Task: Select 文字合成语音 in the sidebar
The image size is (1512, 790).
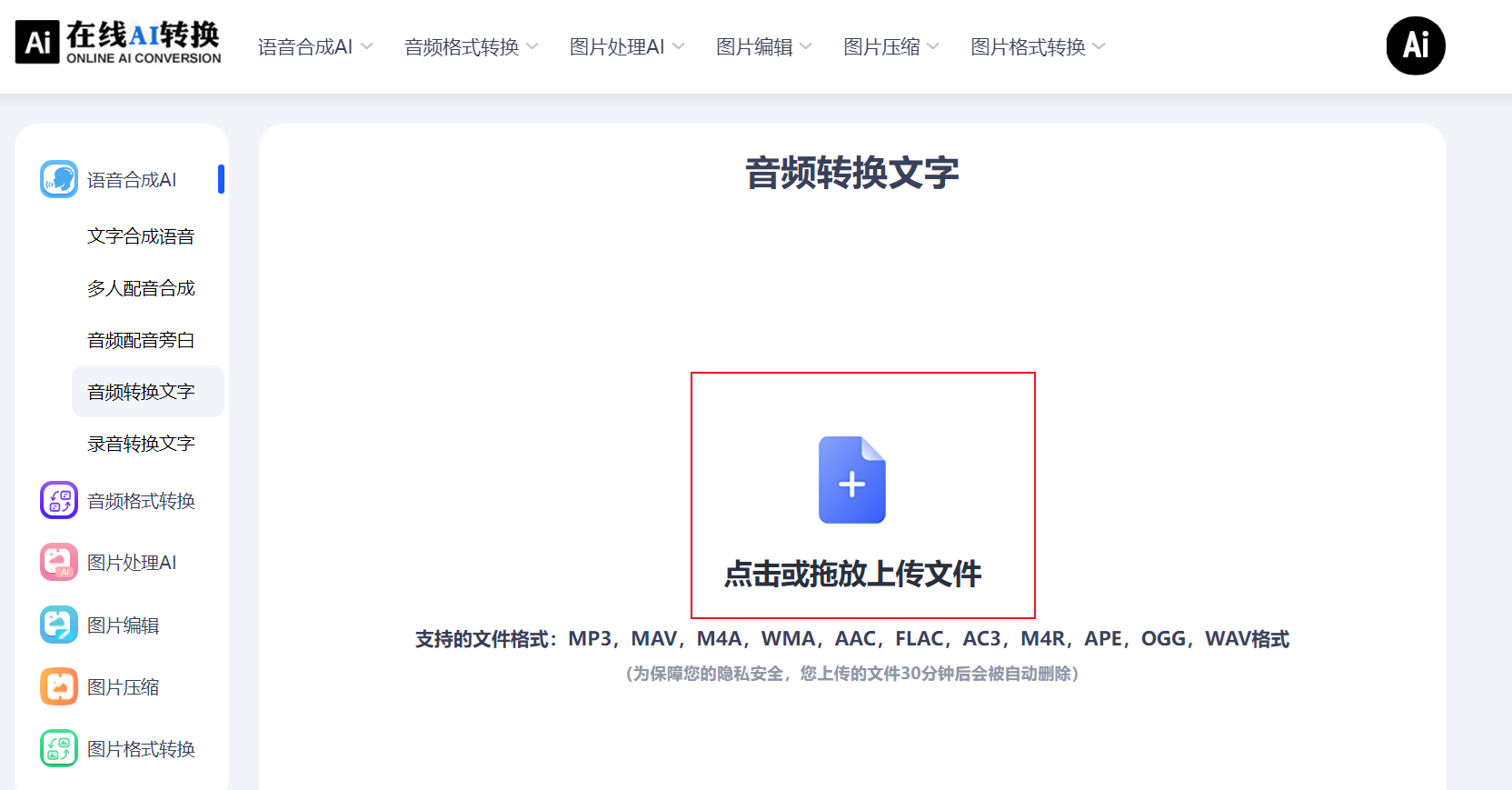Action: (141, 236)
